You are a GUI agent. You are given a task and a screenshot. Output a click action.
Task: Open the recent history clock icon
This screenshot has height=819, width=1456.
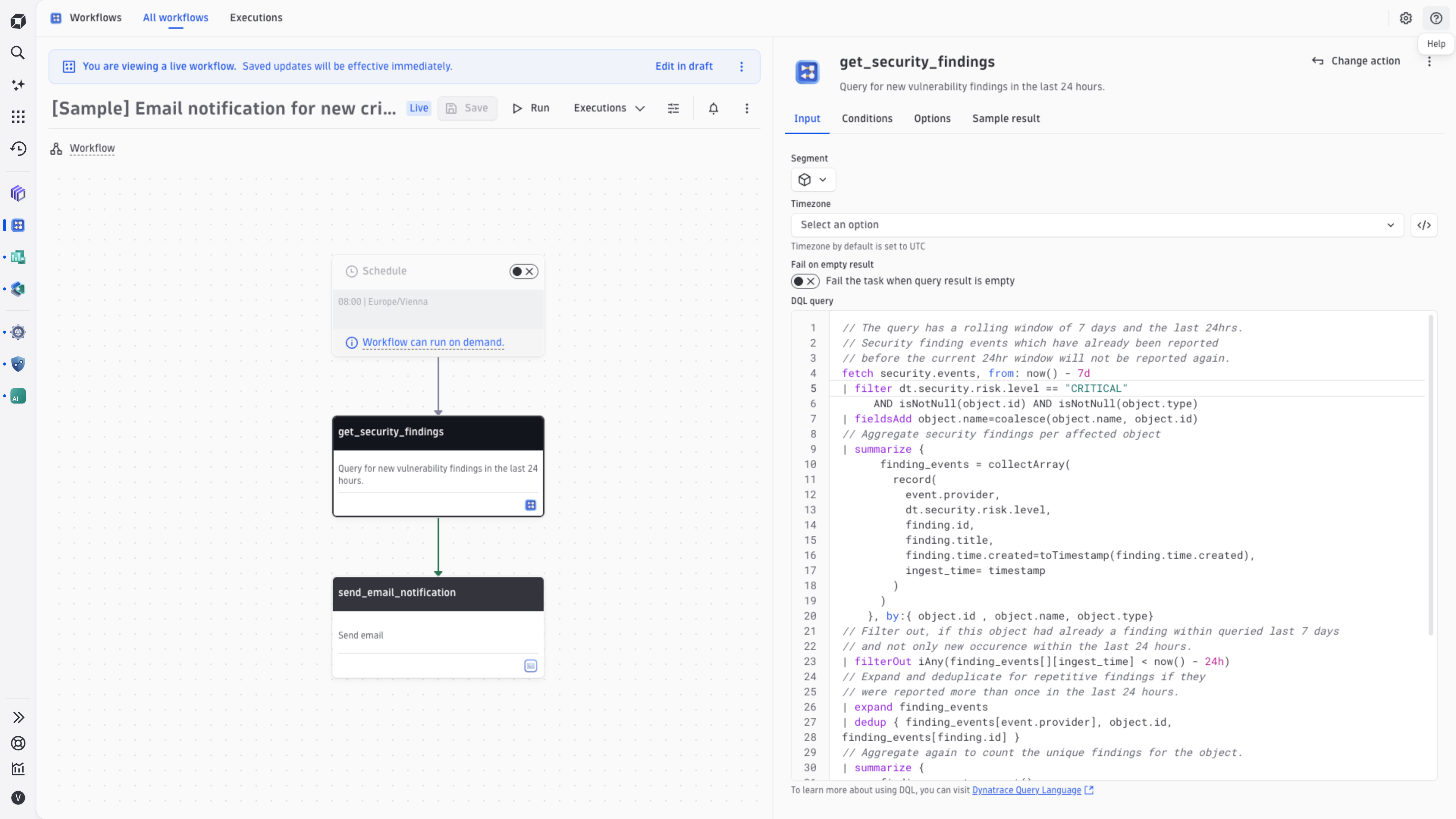tap(18, 149)
